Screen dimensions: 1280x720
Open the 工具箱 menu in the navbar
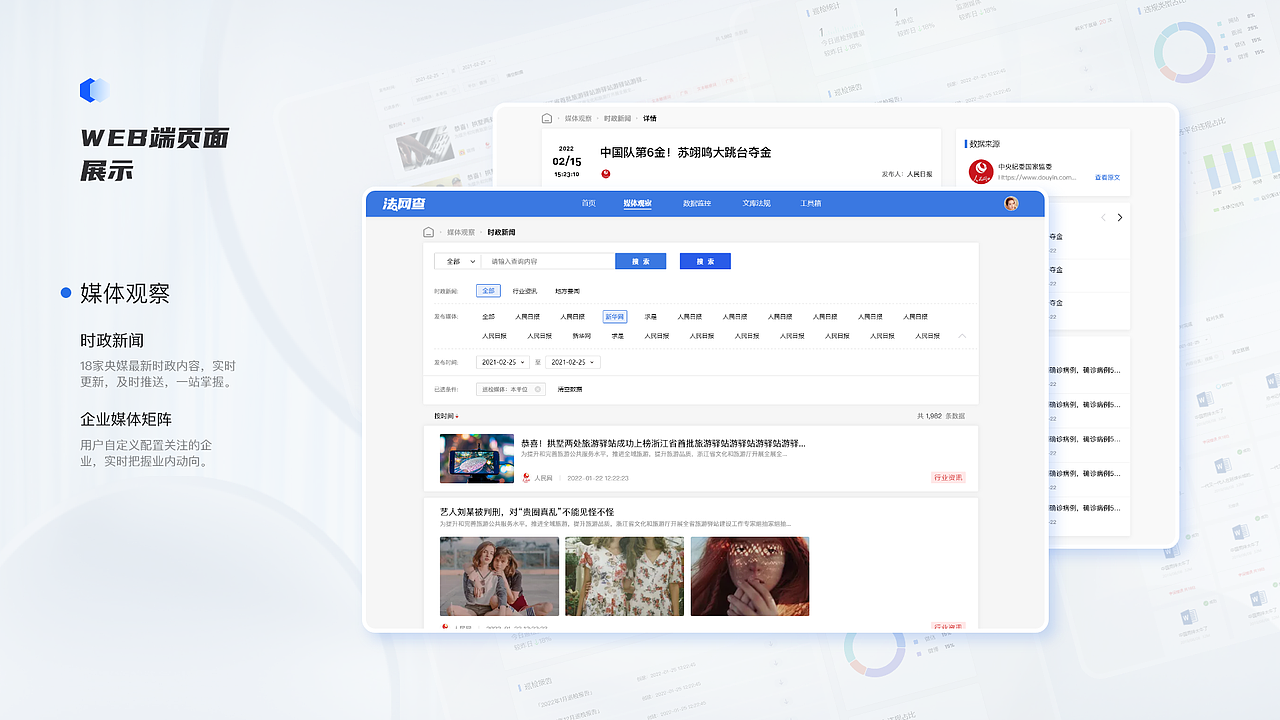tap(811, 203)
